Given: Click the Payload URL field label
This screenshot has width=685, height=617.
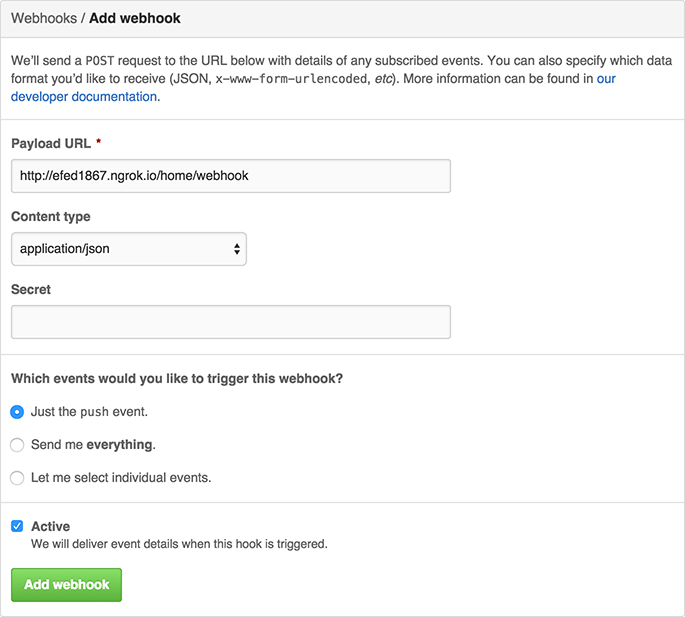Looking at the screenshot, I should pyautogui.click(x=51, y=144).
